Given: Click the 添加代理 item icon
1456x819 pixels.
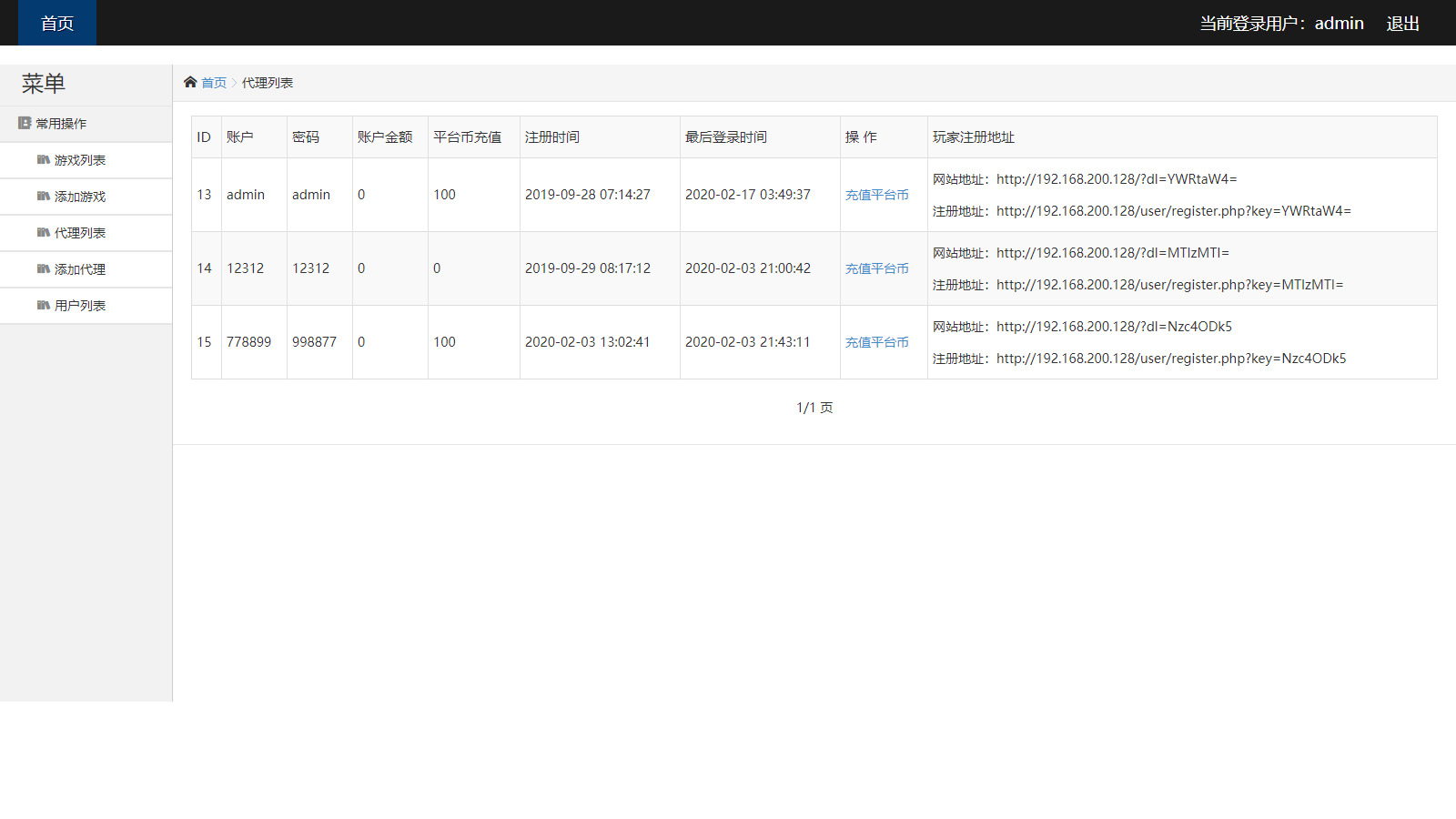Looking at the screenshot, I should (x=44, y=268).
